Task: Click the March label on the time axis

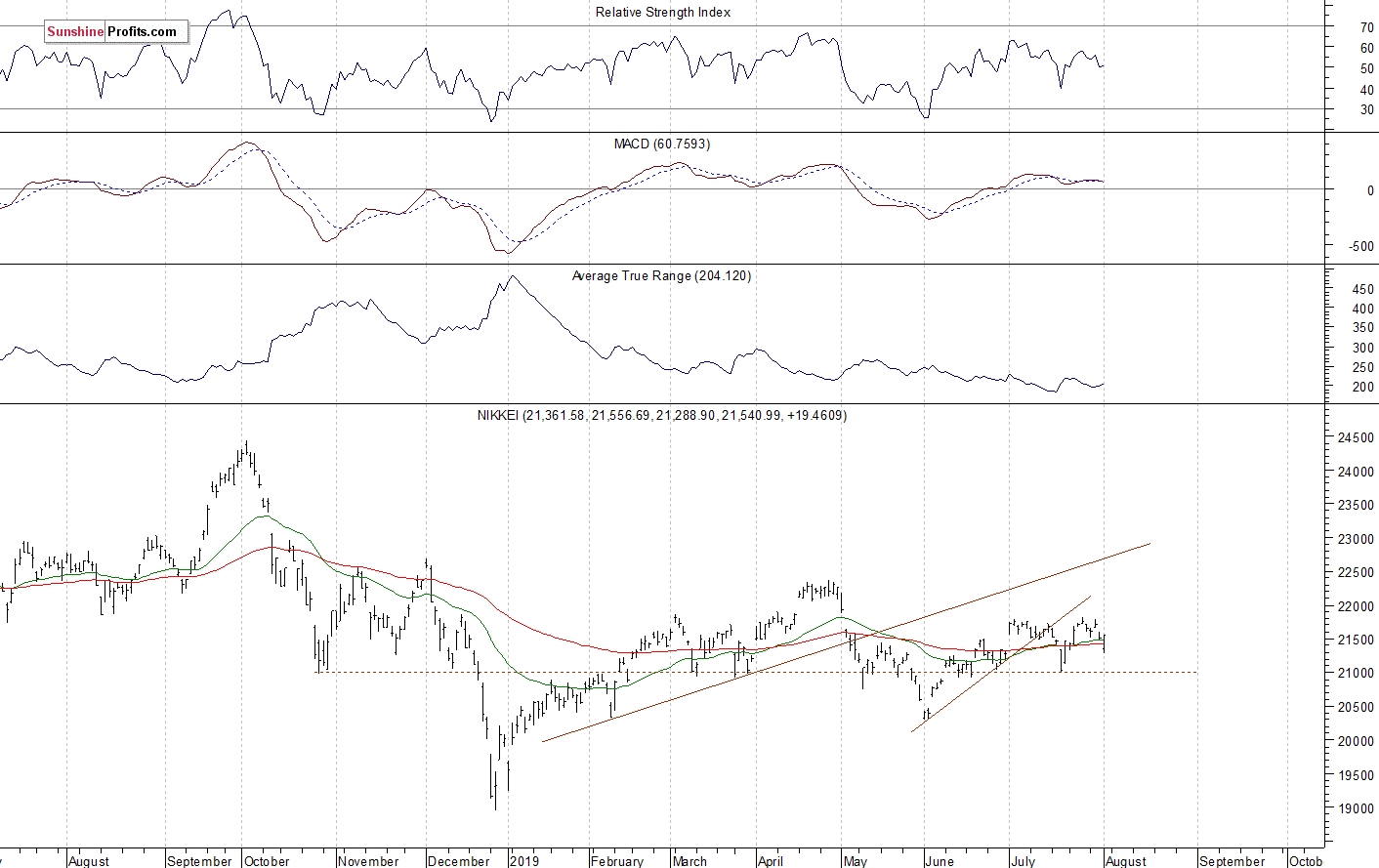Action: click(689, 861)
